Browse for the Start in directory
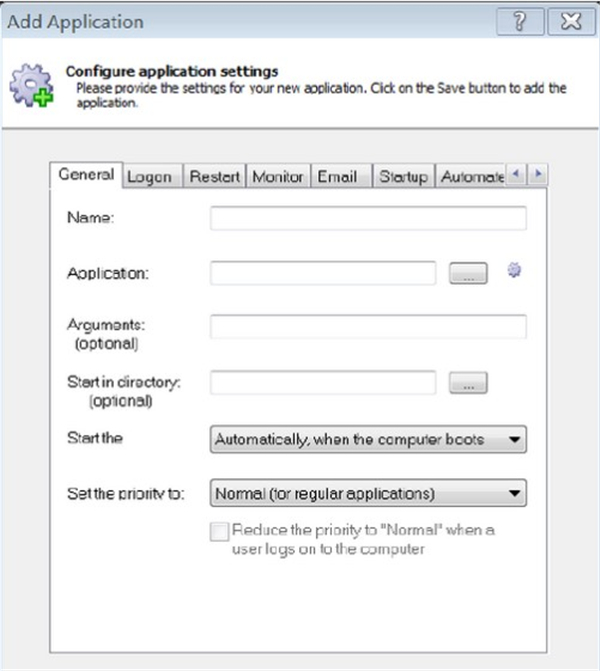The width and height of the screenshot is (600, 671). tap(468, 382)
